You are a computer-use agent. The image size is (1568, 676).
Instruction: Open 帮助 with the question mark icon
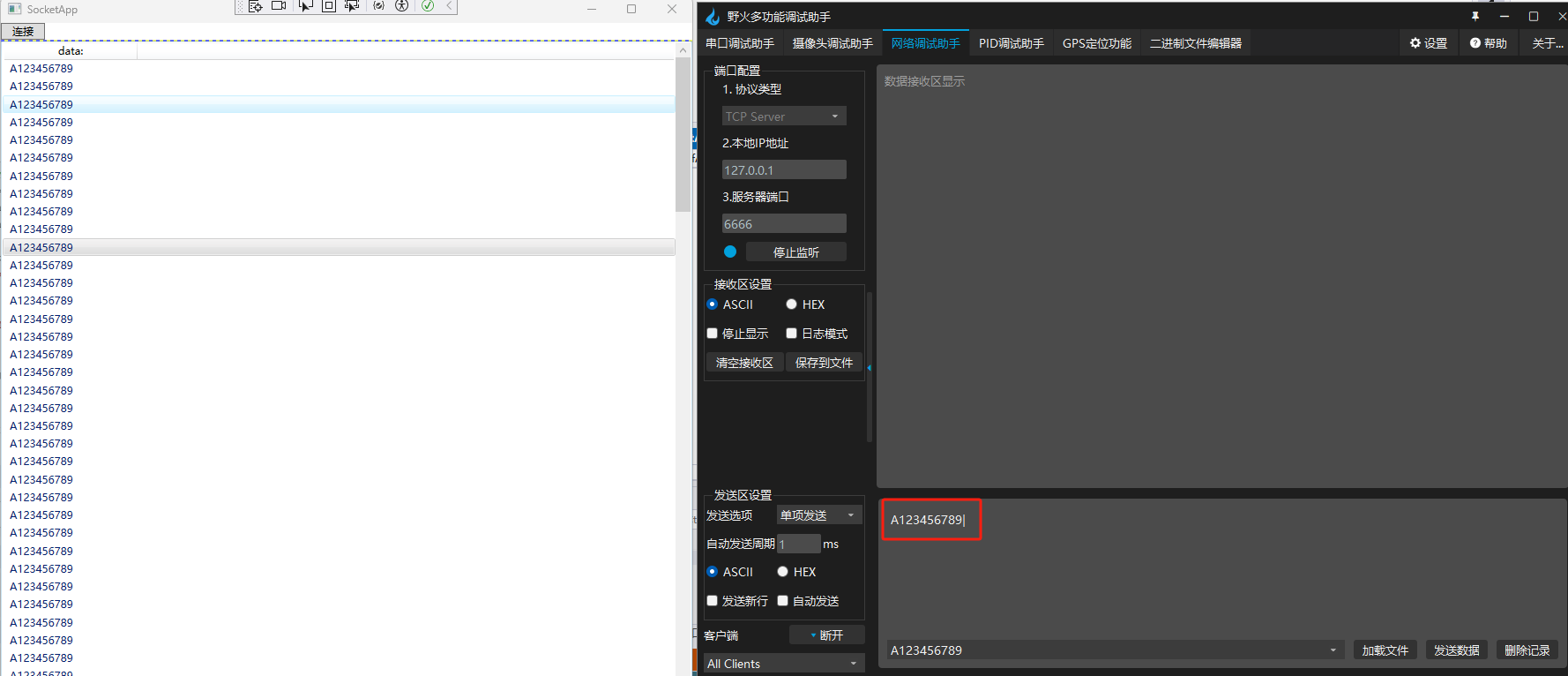tap(1489, 43)
